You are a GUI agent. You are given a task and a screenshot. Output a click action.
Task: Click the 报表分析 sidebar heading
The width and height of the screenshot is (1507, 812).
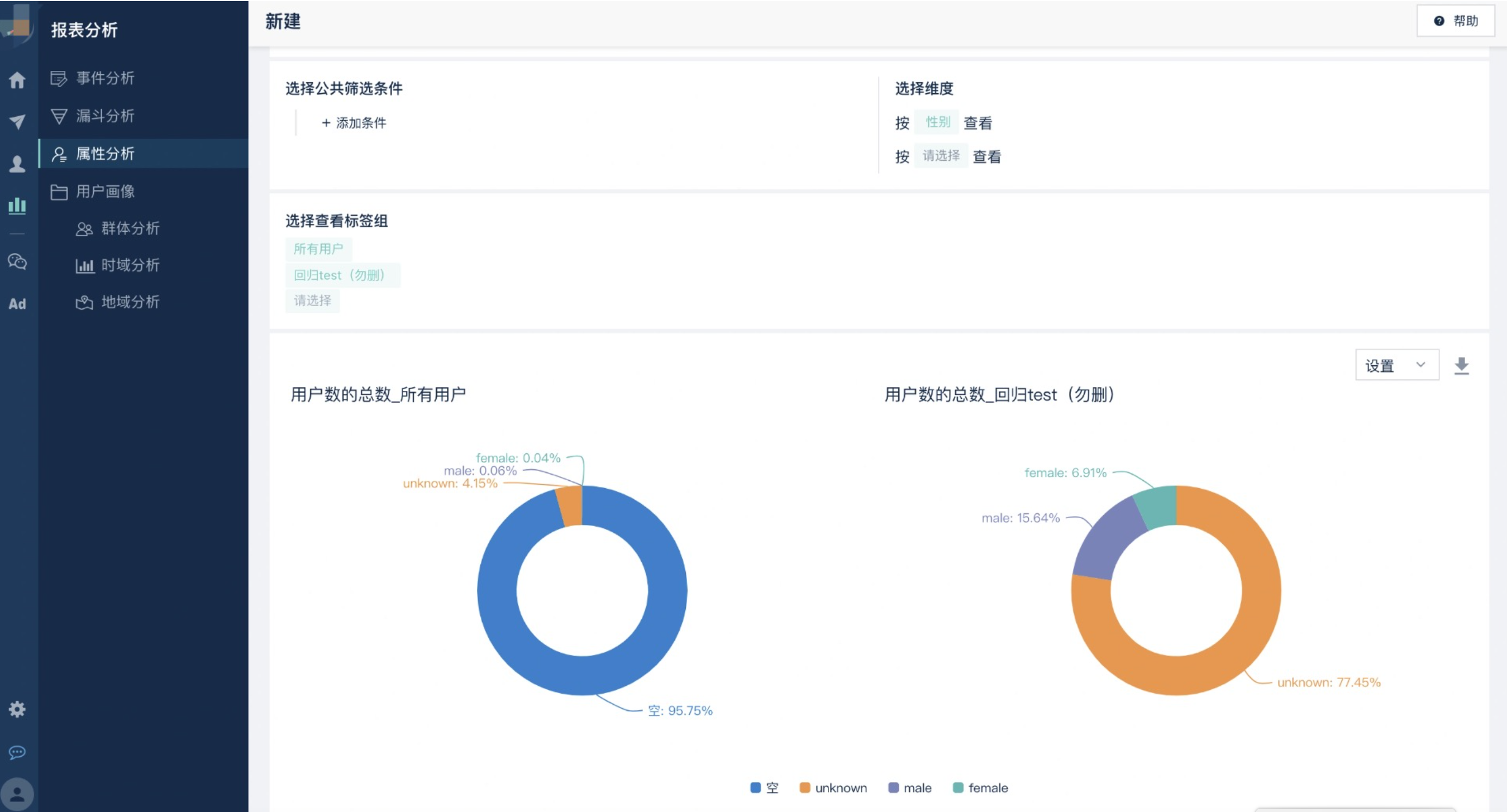pos(84,29)
